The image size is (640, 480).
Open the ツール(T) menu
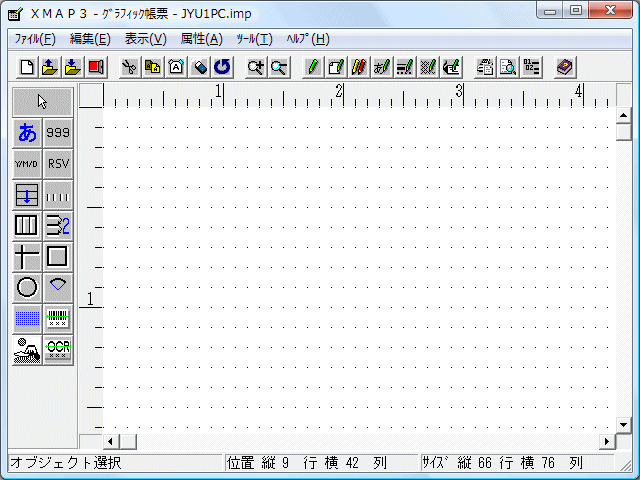(x=254, y=39)
